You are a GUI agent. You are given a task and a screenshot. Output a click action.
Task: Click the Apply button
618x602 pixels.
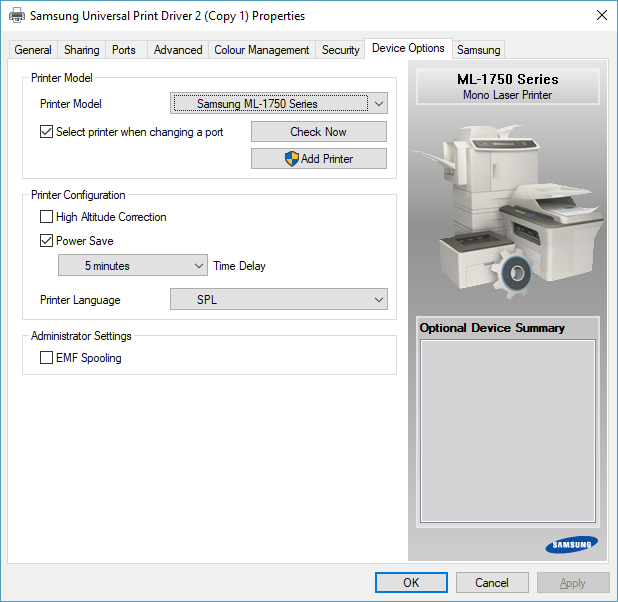[573, 582]
